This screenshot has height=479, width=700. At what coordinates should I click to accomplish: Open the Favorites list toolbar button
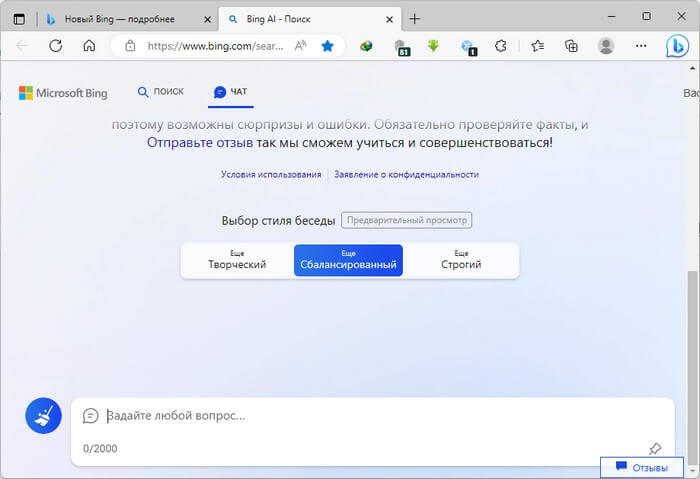(537, 46)
